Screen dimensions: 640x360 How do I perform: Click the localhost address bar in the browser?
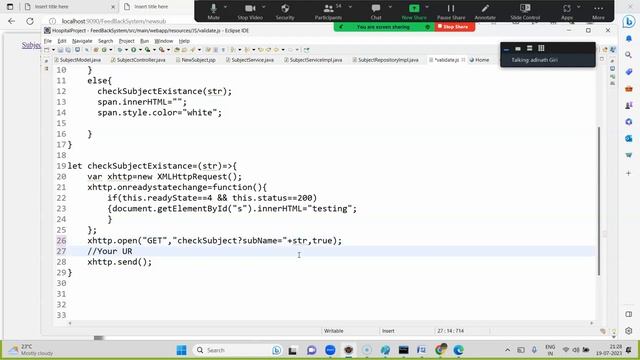pos(114,21)
